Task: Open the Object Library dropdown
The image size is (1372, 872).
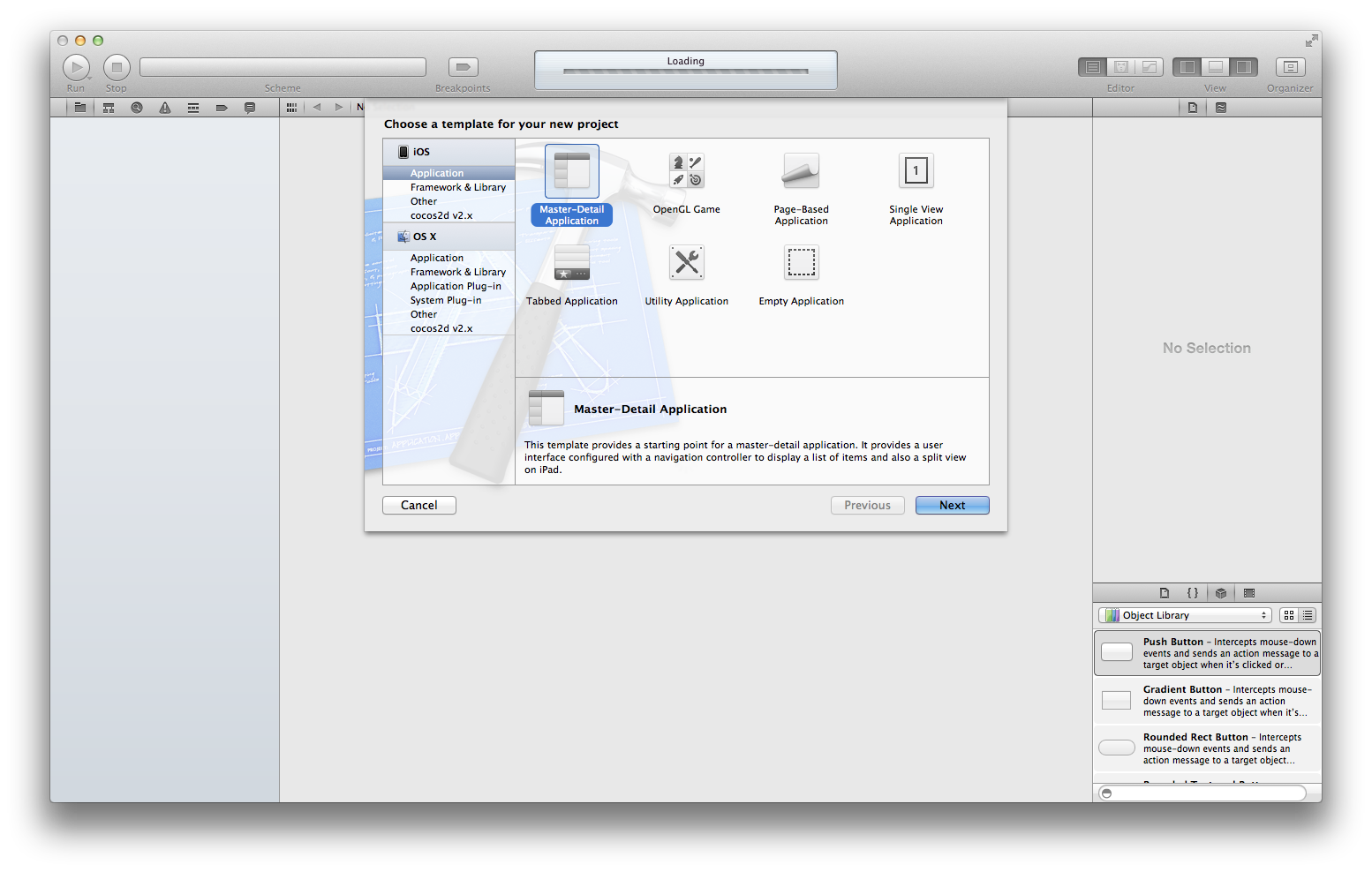Action: click(1185, 615)
